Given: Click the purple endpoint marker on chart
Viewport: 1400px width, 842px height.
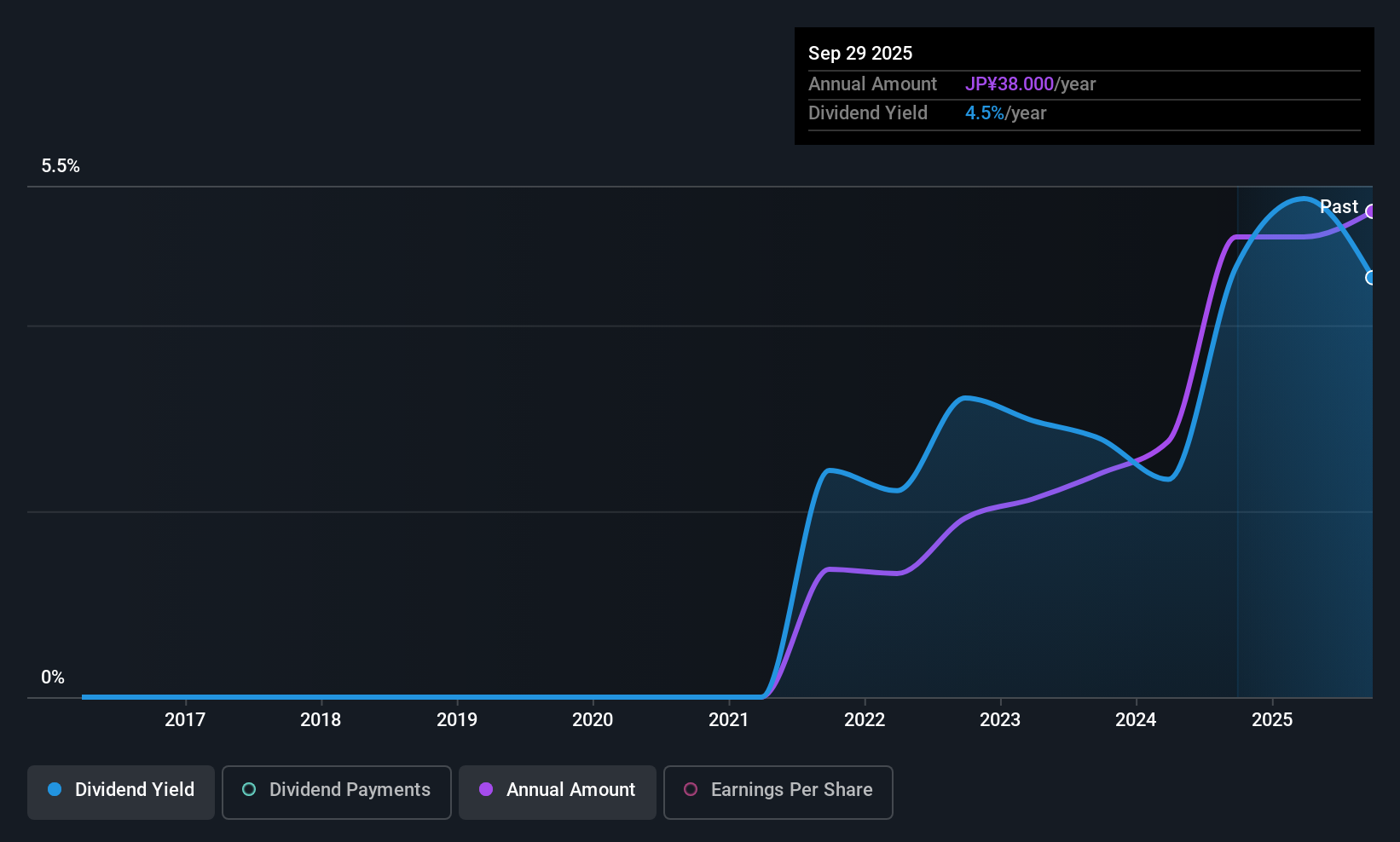Looking at the screenshot, I should tap(1370, 211).
